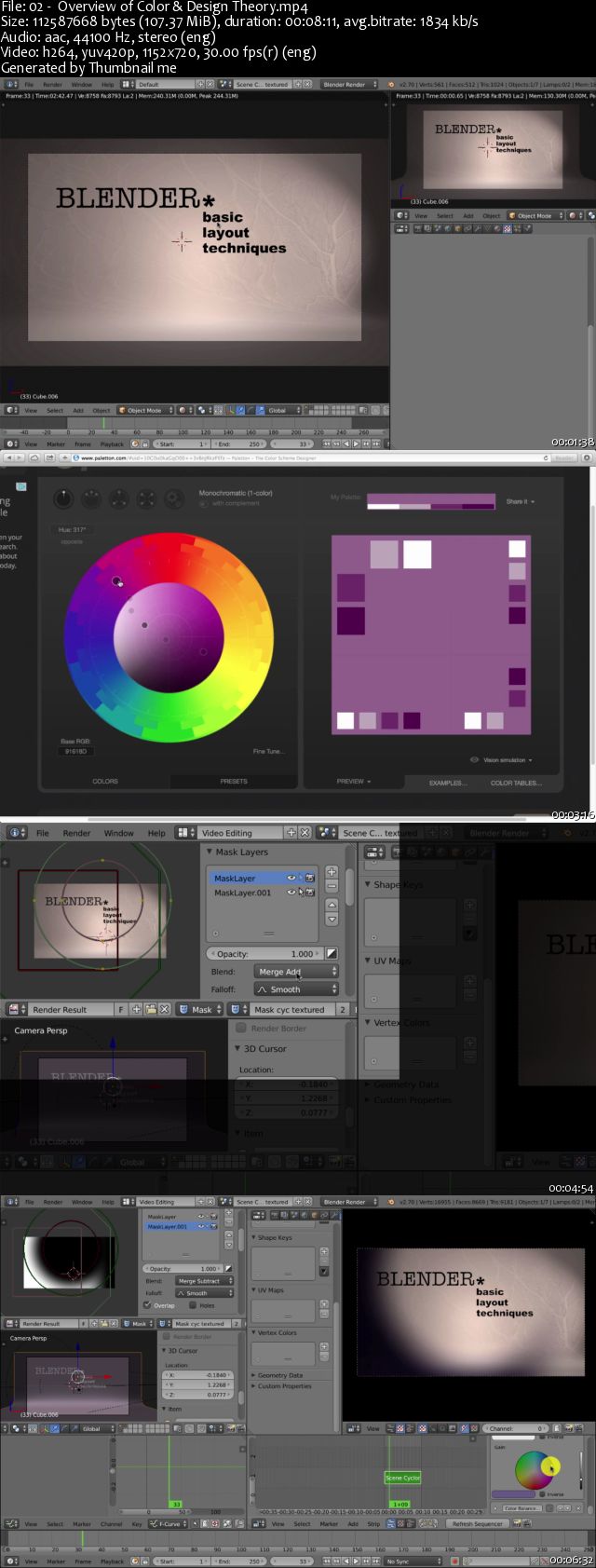596x1568 pixels.
Task: Select Paletton's monochromatic scheme icon
Action: click(62, 498)
